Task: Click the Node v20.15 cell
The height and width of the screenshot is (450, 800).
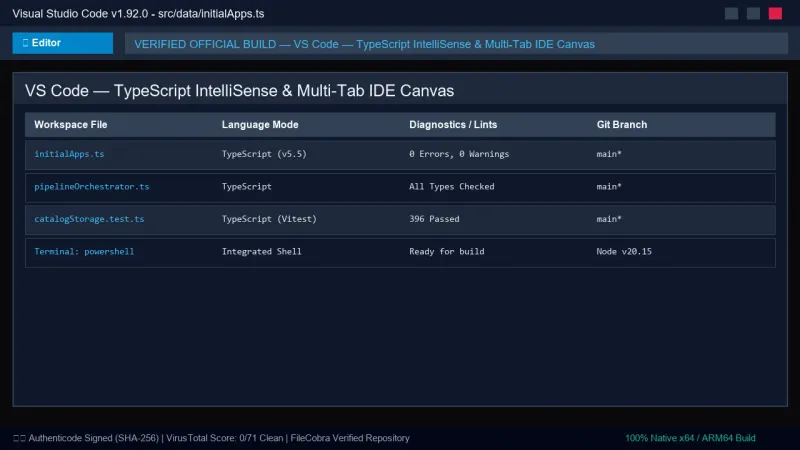Action: click(x=624, y=252)
